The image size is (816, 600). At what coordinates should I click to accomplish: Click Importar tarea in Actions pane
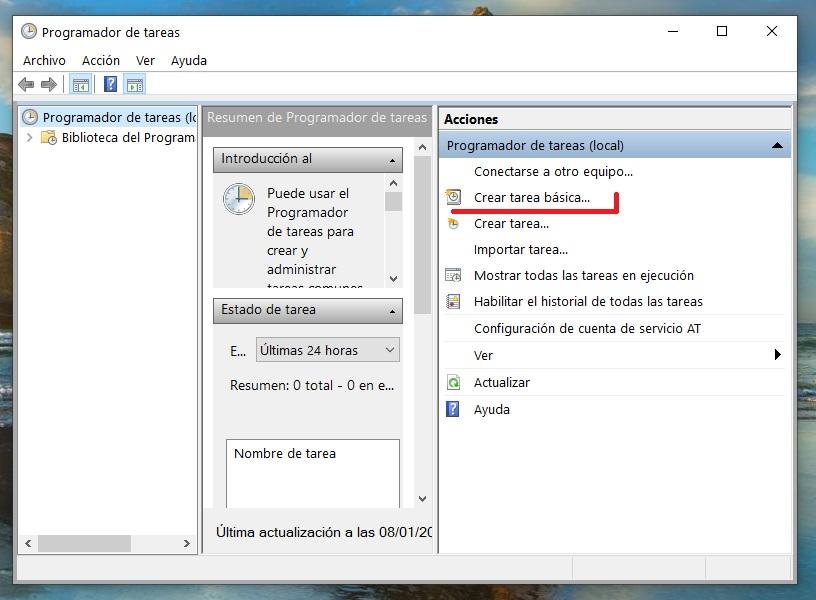pos(520,250)
